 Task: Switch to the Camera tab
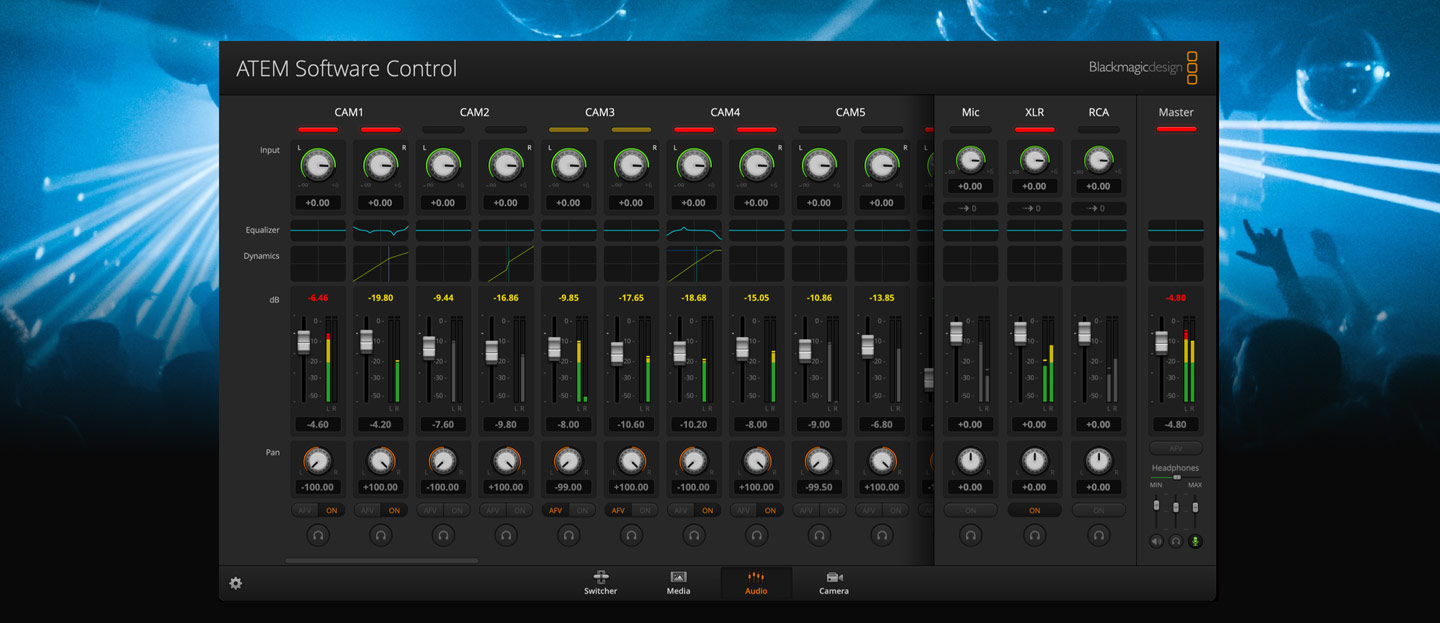point(834,583)
